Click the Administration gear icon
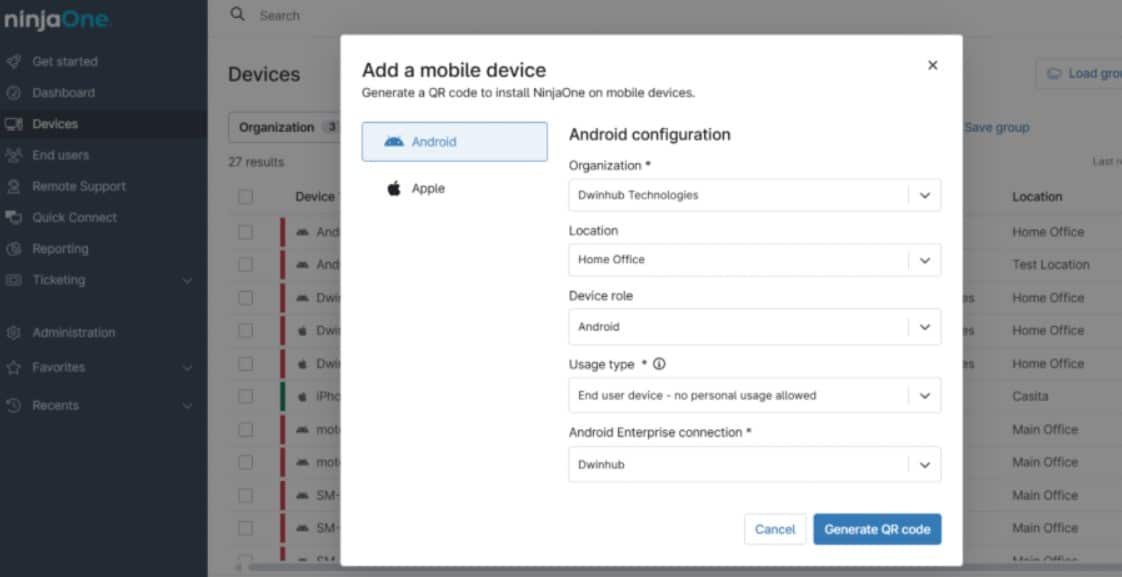Image resolution: width=1122 pixels, height=577 pixels. pos(14,333)
